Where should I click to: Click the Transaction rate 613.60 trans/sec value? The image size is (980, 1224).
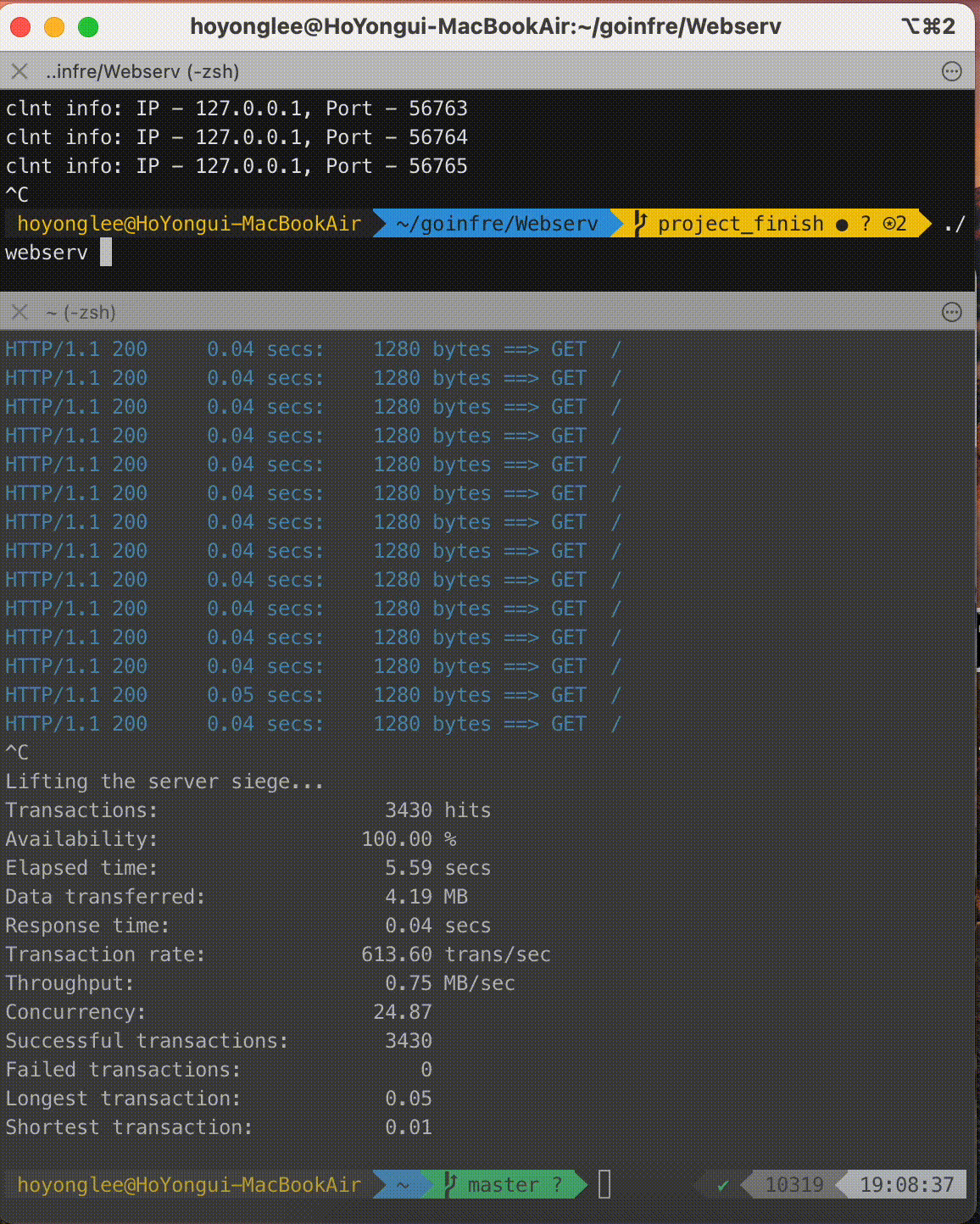[456, 954]
